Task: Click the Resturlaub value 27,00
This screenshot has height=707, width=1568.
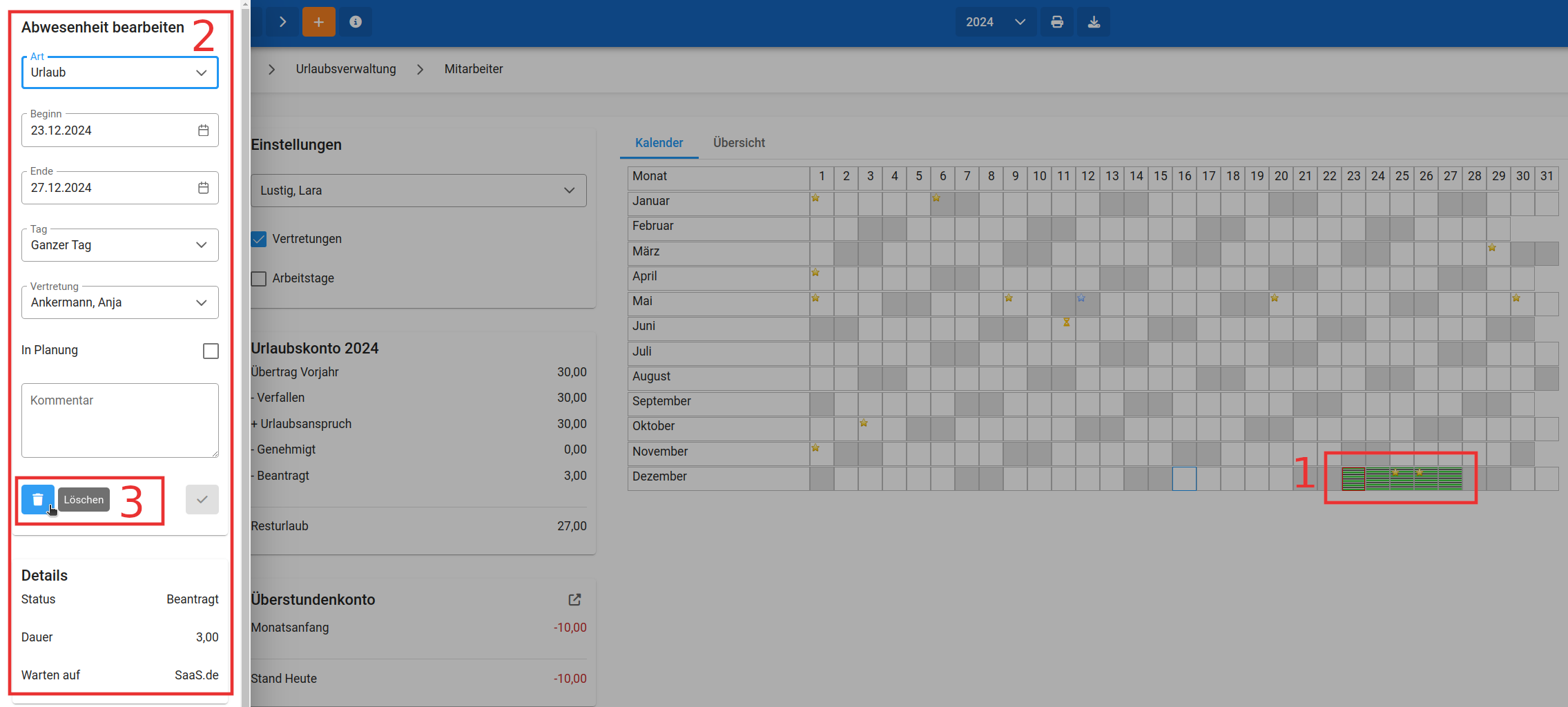Action: pos(572,526)
